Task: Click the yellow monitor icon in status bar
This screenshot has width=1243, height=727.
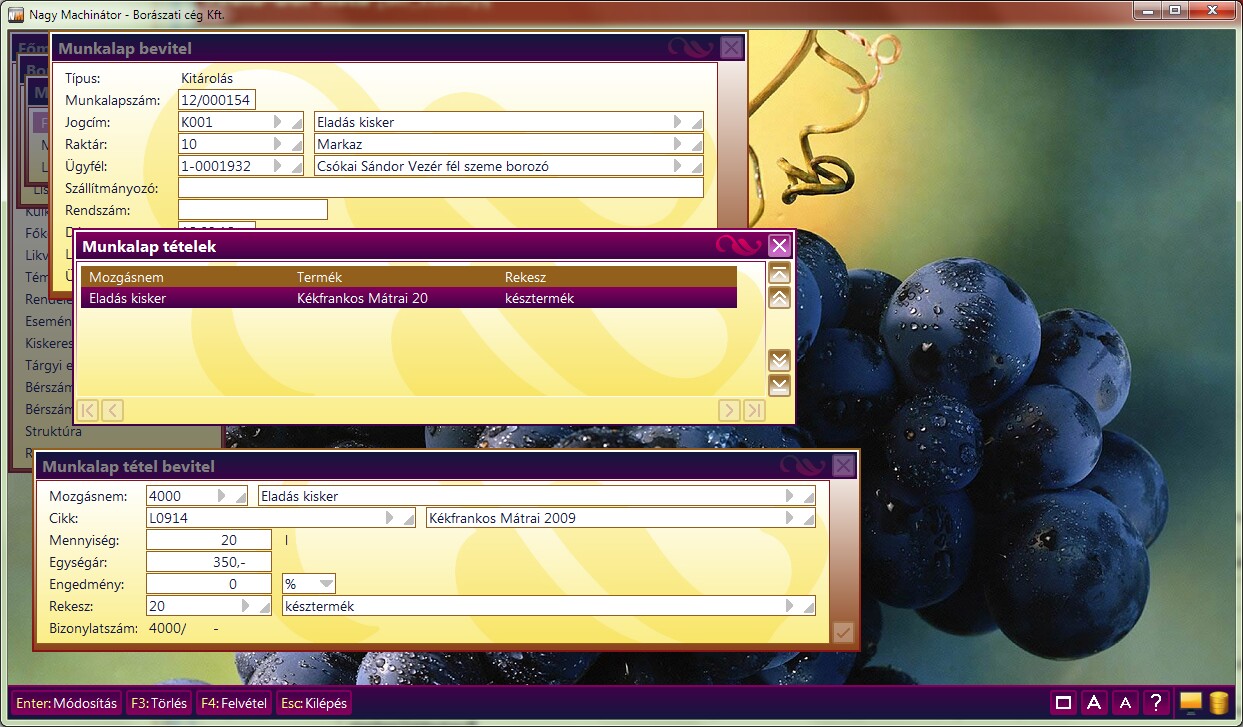Action: pos(1190,701)
